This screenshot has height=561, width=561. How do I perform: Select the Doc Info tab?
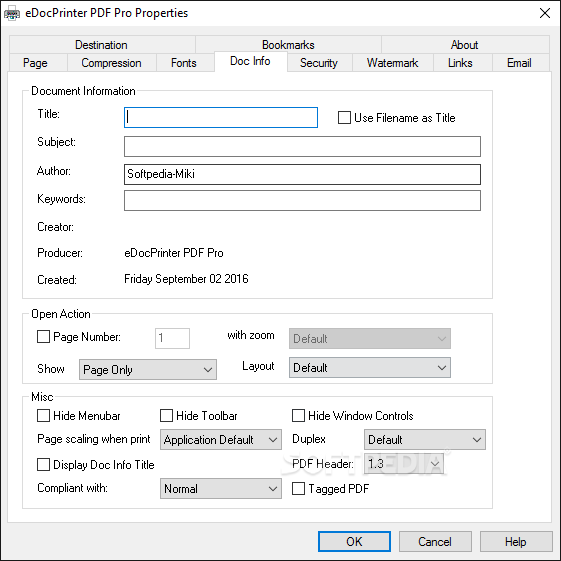coord(250,61)
